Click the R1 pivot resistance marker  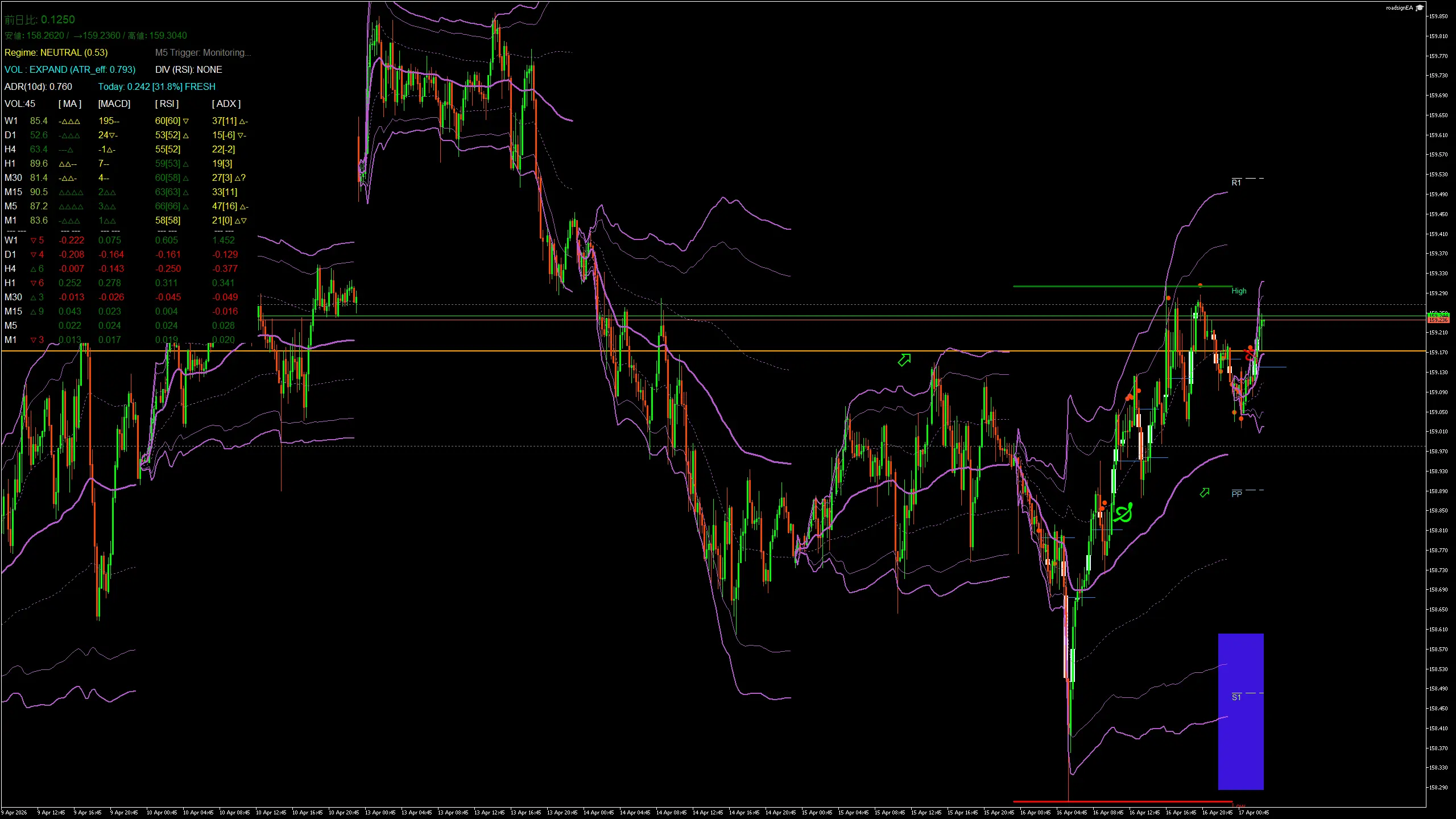(x=1237, y=182)
